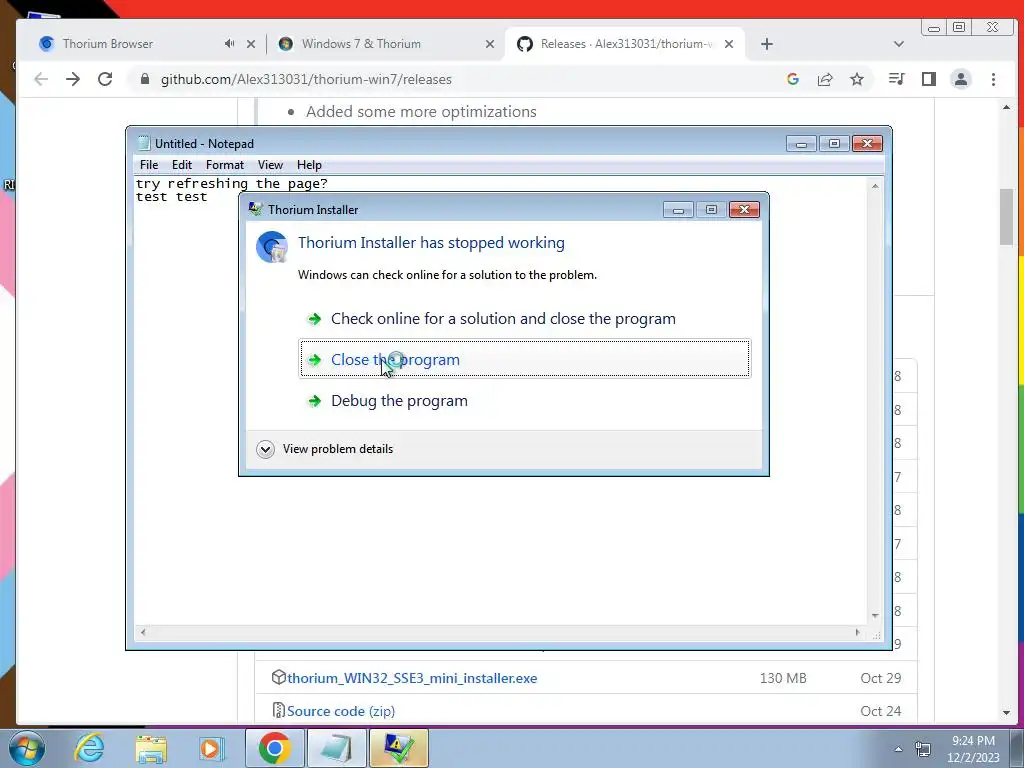Open Notepad File menu
Image resolution: width=1024 pixels, height=768 pixels.
click(x=149, y=165)
